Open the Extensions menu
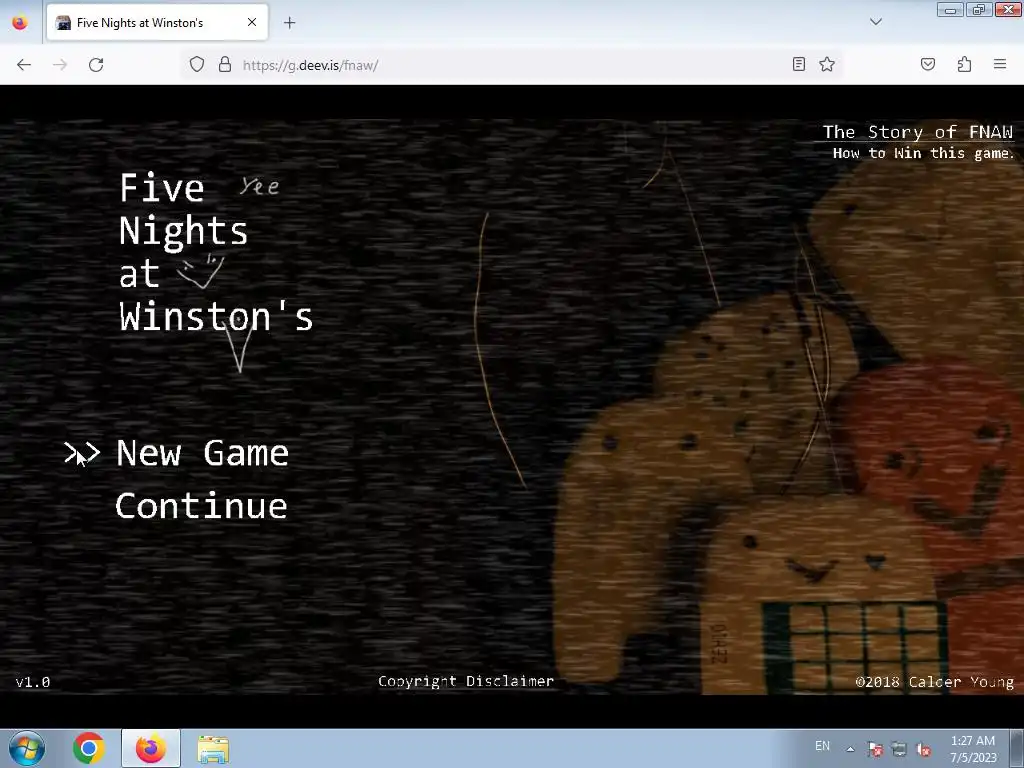The image size is (1024, 768). click(964, 64)
